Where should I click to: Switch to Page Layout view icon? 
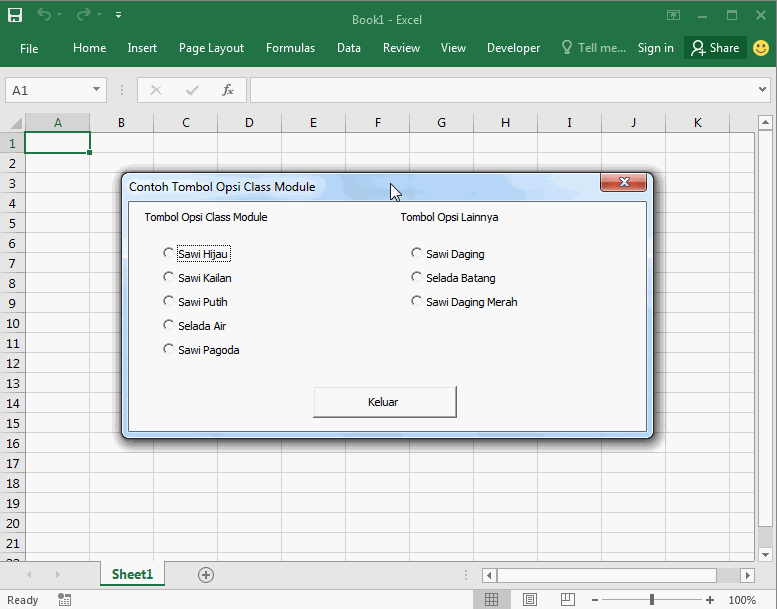530,600
